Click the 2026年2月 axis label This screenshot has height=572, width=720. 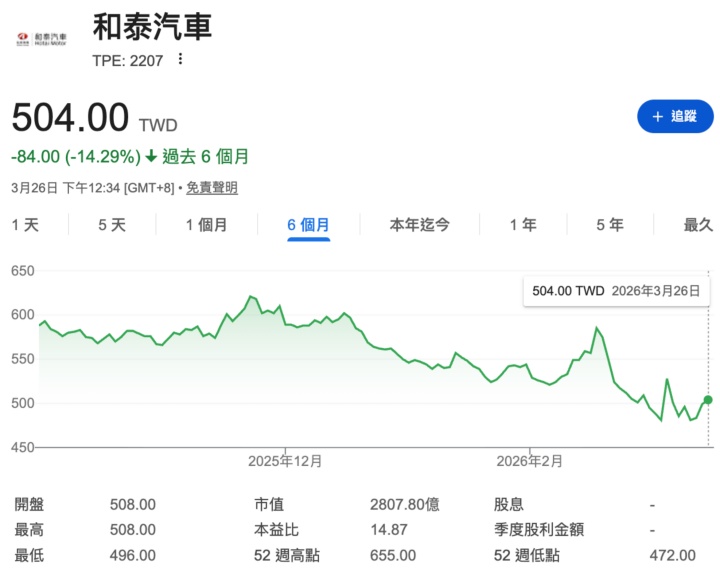[530, 461]
